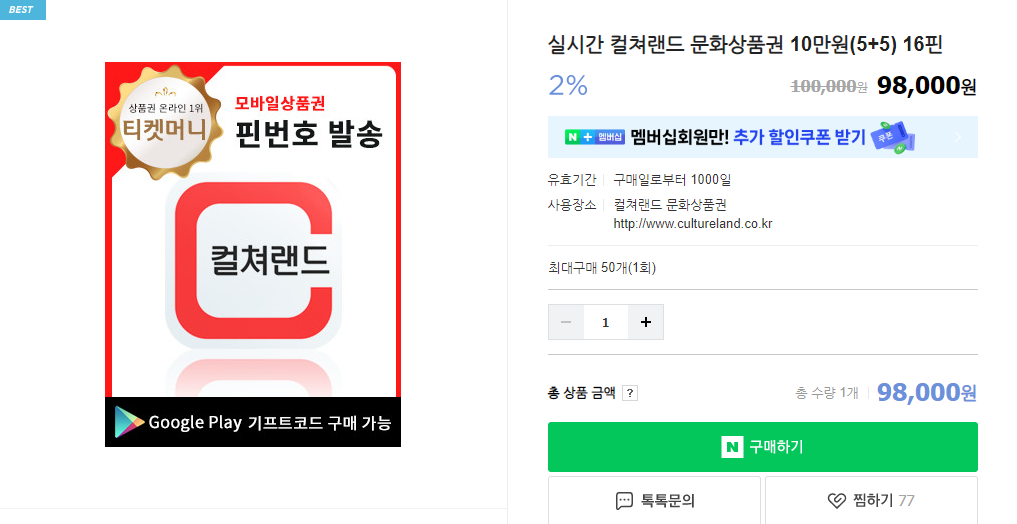Click the 컬쳐랜드 product thumbnail image
Image resolution: width=1017 pixels, height=524 pixels.
tap(253, 254)
